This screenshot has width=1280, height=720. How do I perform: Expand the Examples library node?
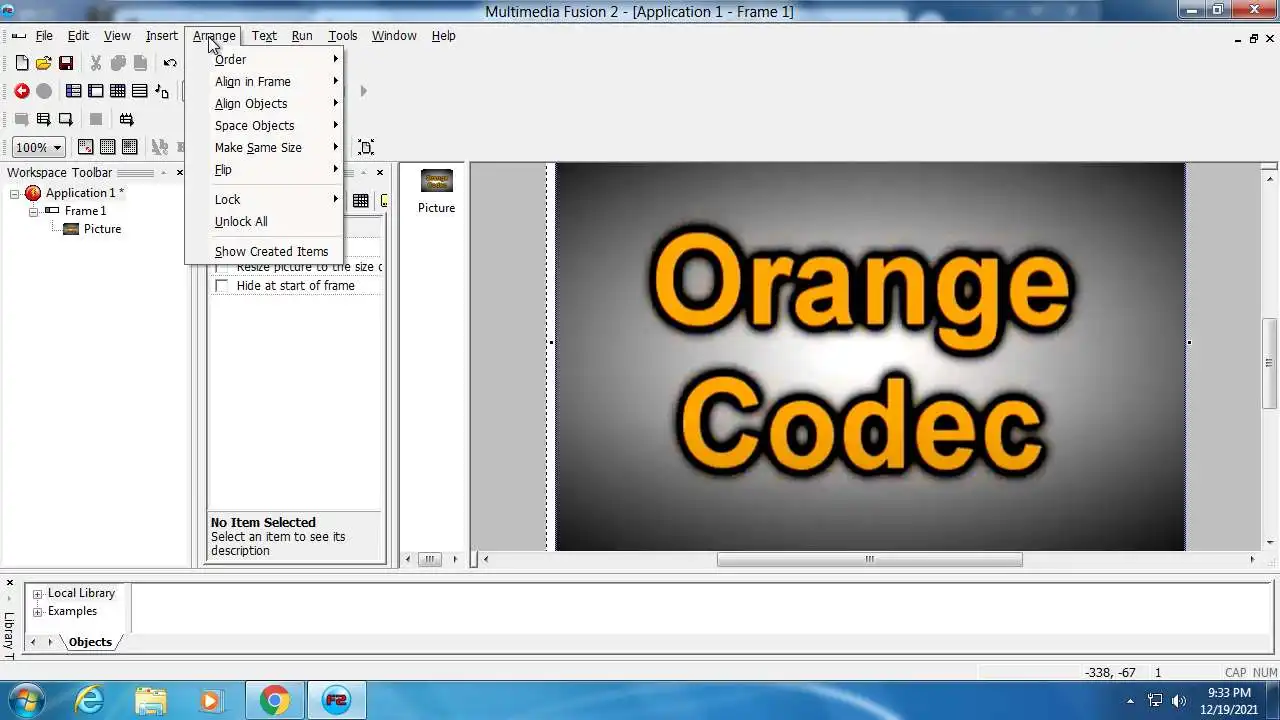click(38, 612)
